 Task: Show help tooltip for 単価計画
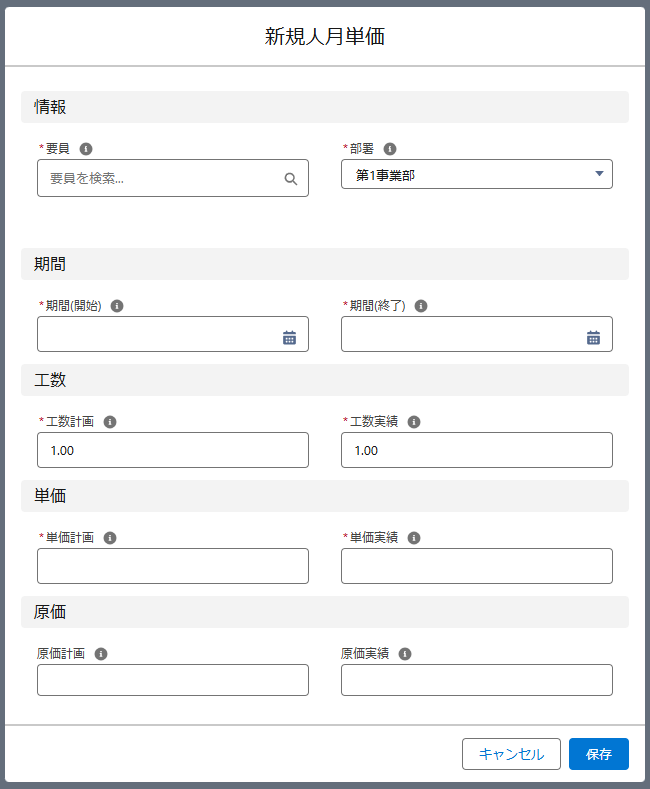tap(110, 538)
